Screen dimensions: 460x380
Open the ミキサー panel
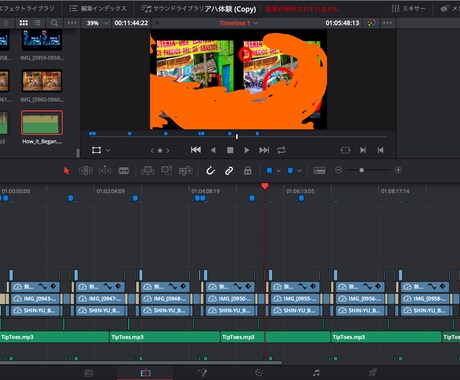(x=408, y=8)
